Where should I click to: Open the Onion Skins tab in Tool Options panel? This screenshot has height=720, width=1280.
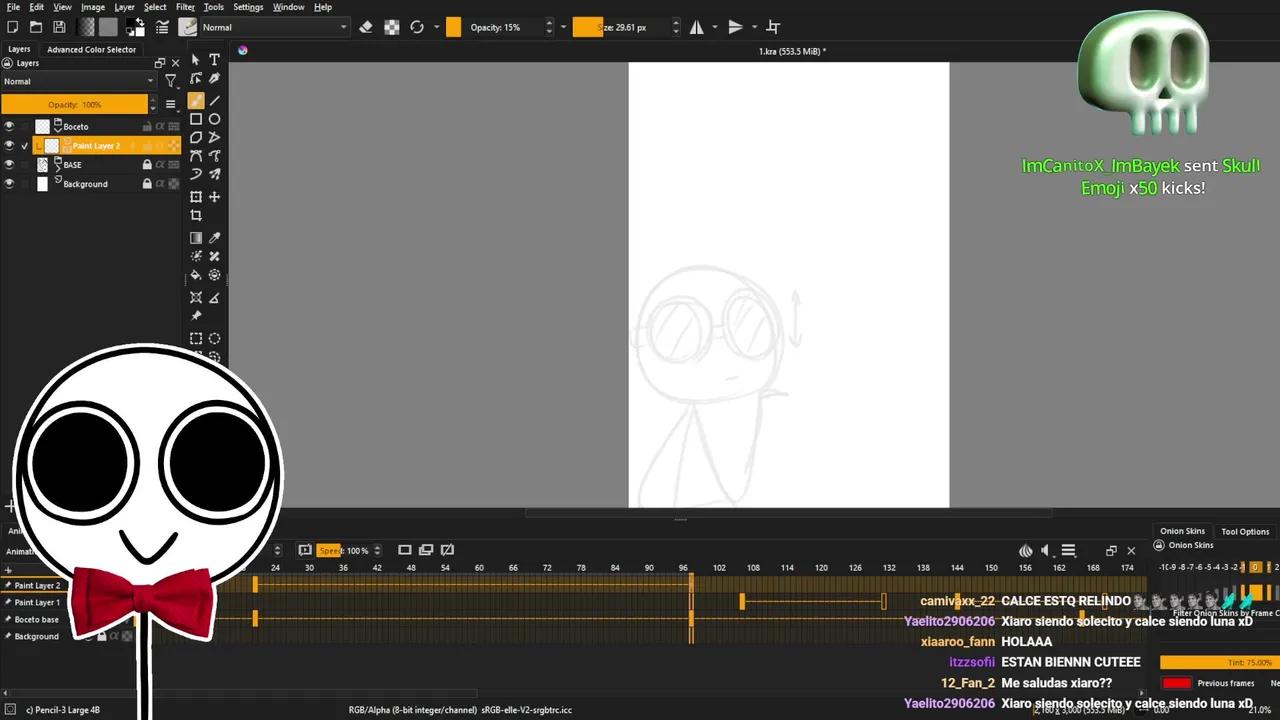pos(1183,531)
